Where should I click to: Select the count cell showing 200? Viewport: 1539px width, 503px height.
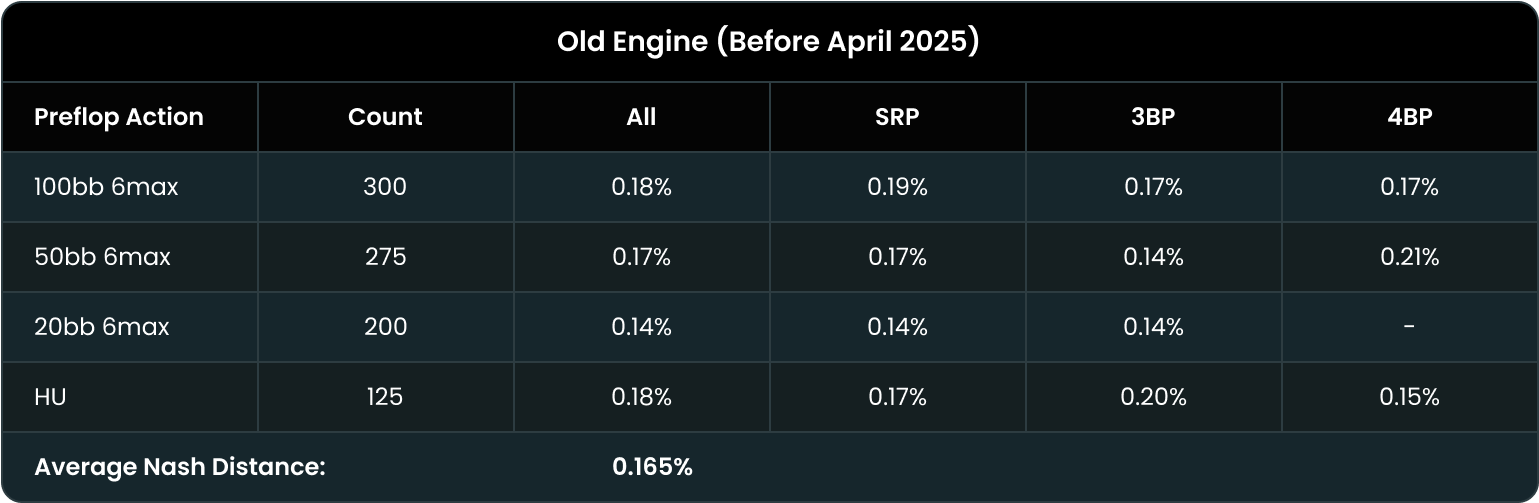coord(385,327)
